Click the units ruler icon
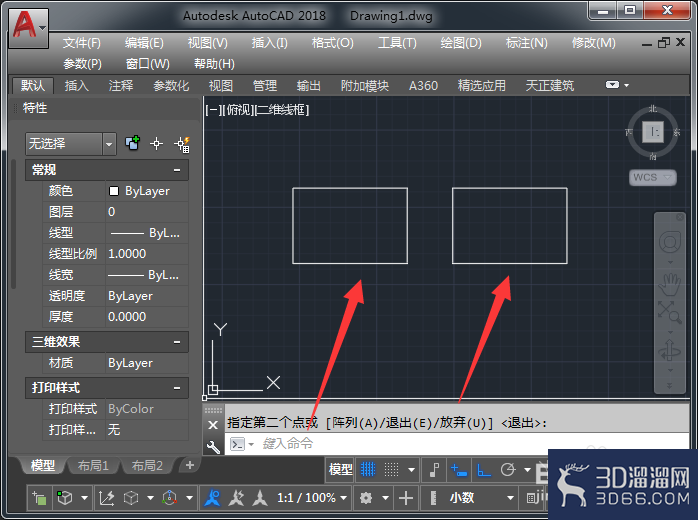 (x=433, y=498)
